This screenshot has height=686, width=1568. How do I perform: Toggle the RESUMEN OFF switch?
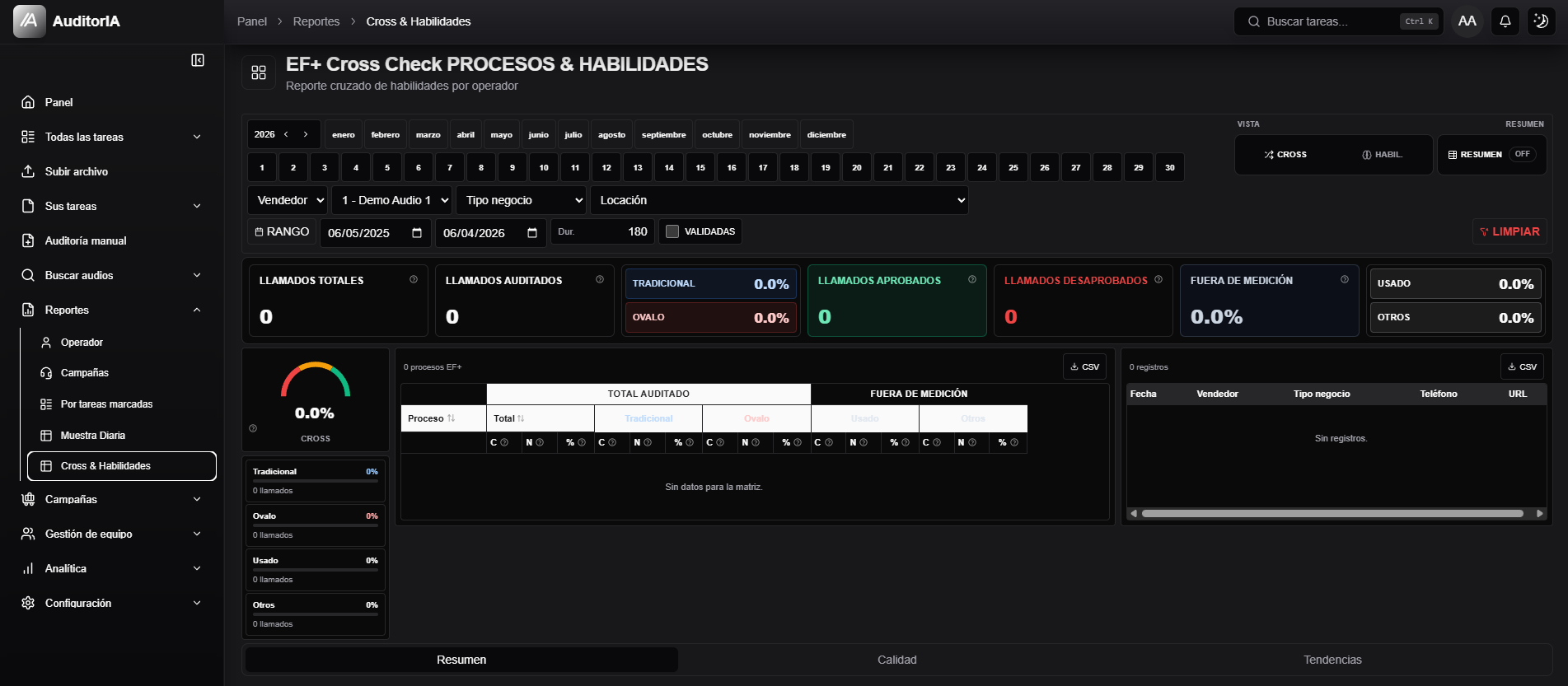point(1522,154)
